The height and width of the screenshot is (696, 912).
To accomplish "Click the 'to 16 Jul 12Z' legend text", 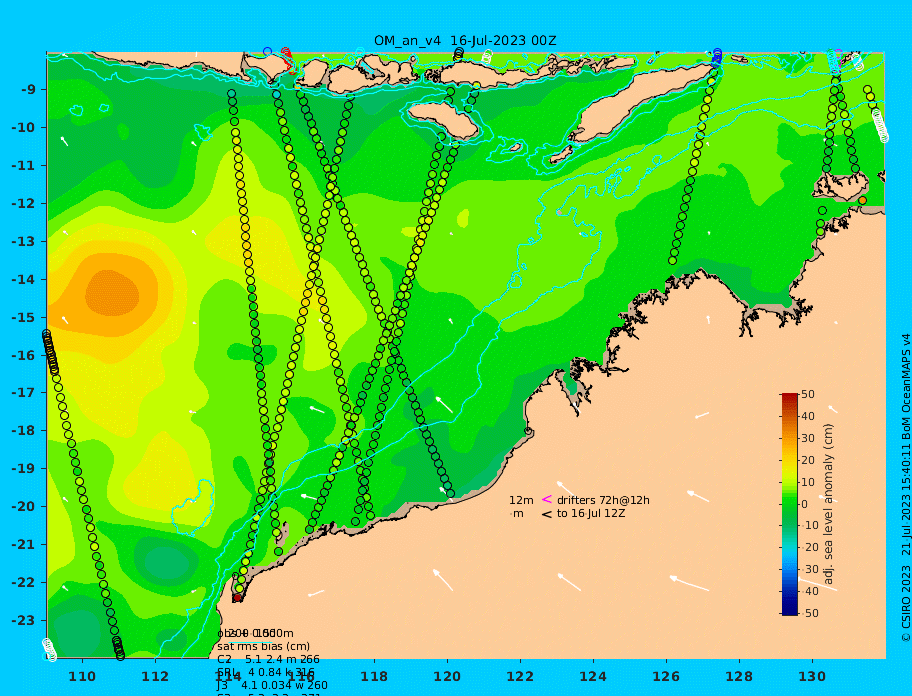I will pyautogui.click(x=591, y=513).
